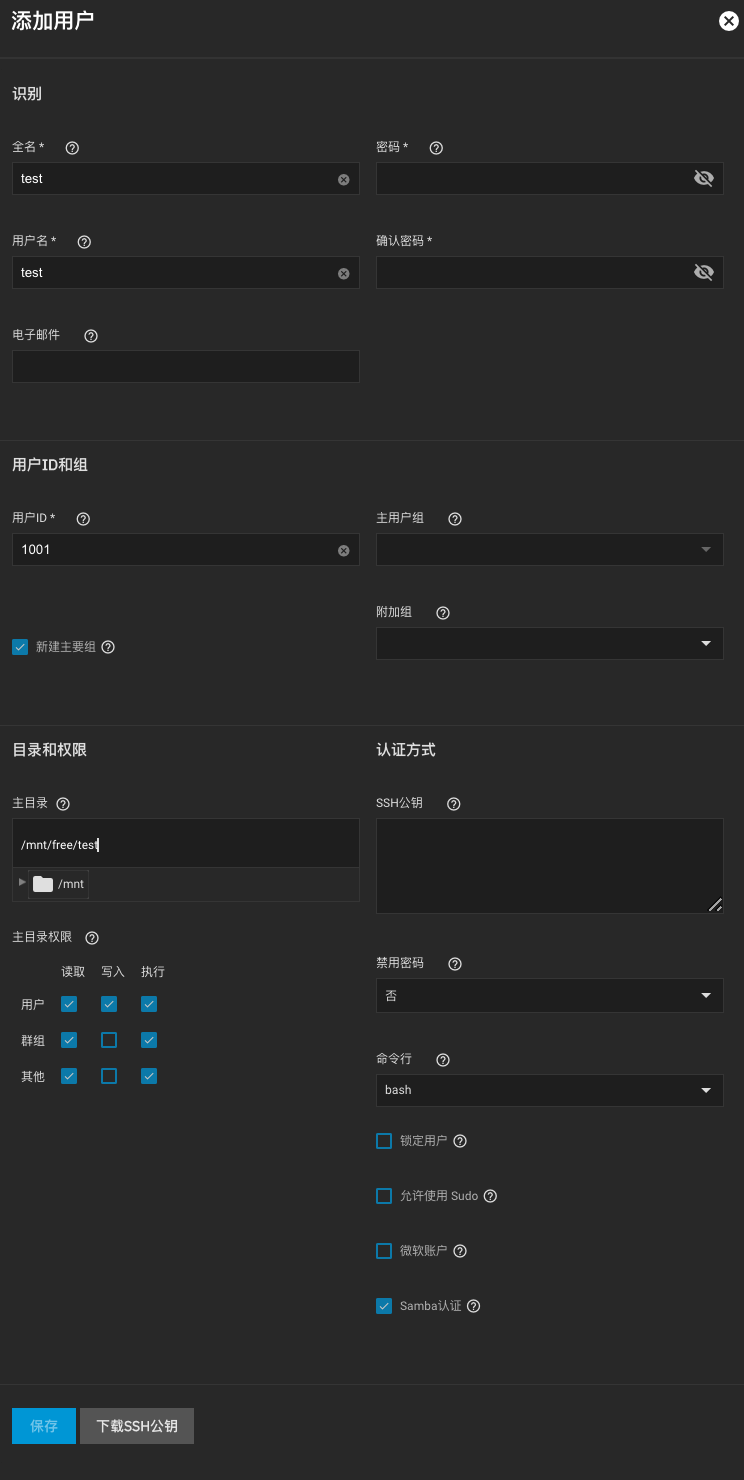Image resolution: width=744 pixels, height=1480 pixels.
Task: Clear the 用户名 field with X icon
Action: coord(343,273)
